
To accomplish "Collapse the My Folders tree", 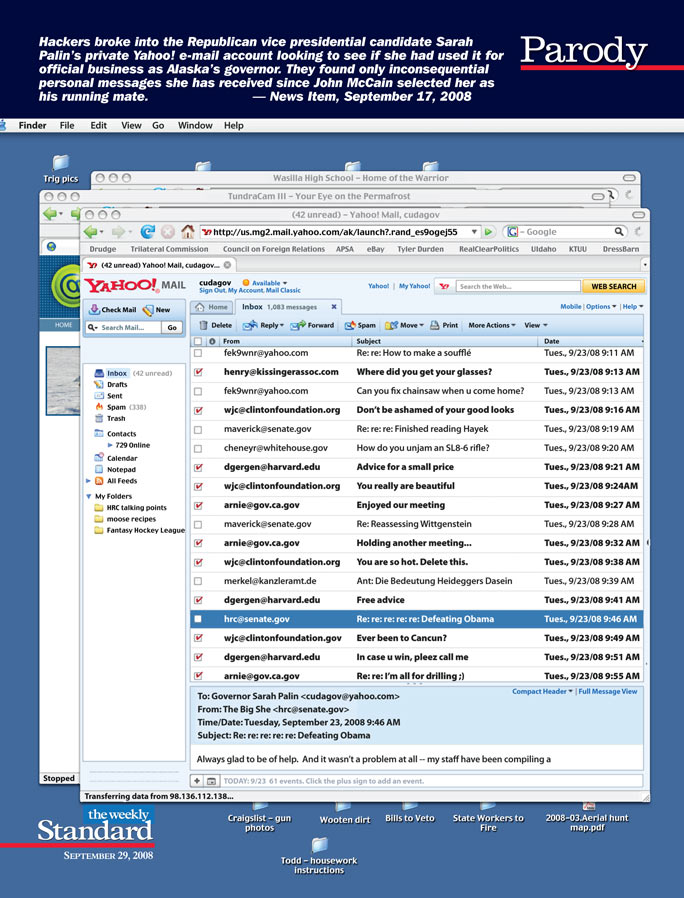I will [x=89, y=496].
